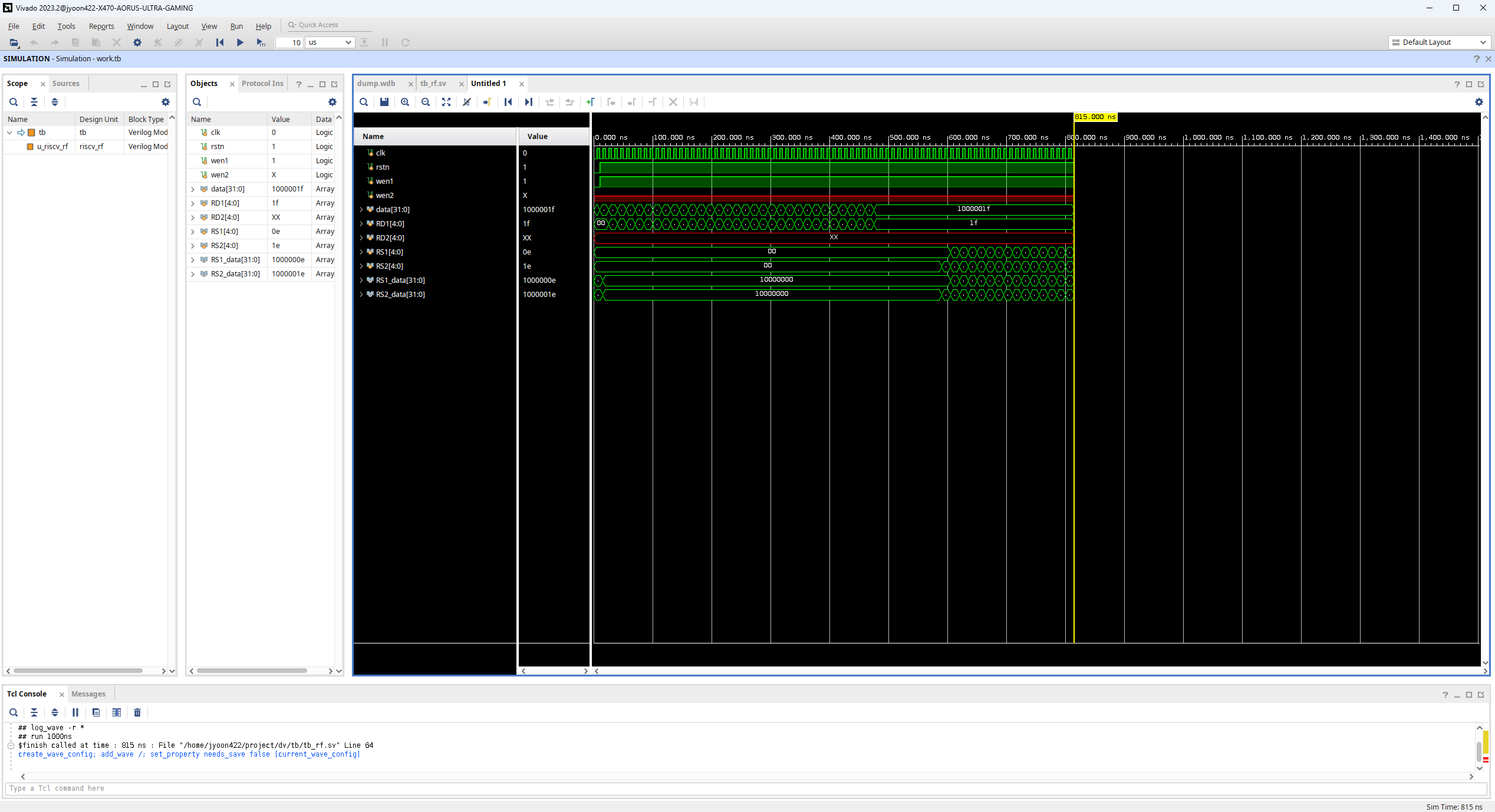Open the Default Layout dropdown
1495x812 pixels.
tap(1438, 42)
